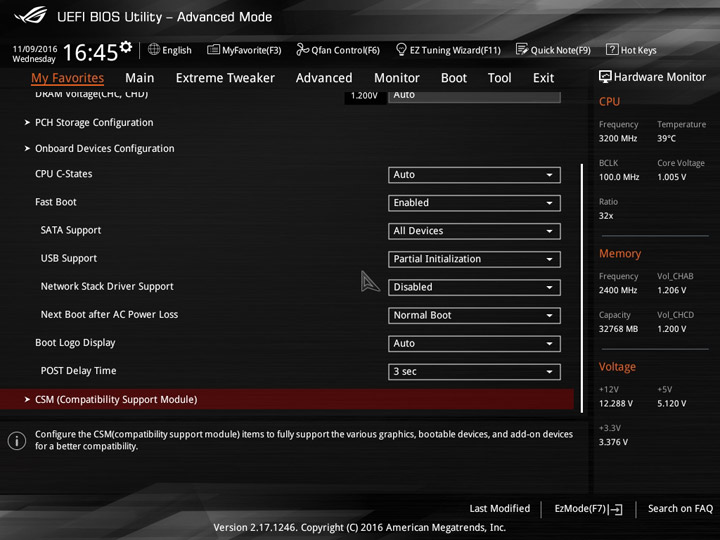
Task: Click the 1.200V DRAM voltage value
Action: pyautogui.click(x=364, y=96)
